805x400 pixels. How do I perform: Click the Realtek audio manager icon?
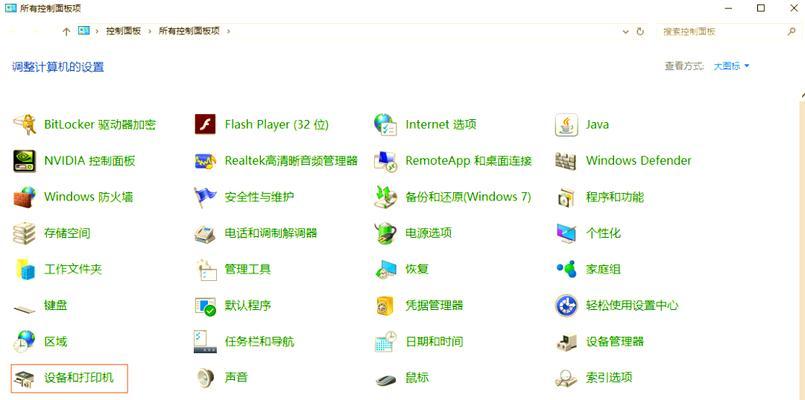205,161
